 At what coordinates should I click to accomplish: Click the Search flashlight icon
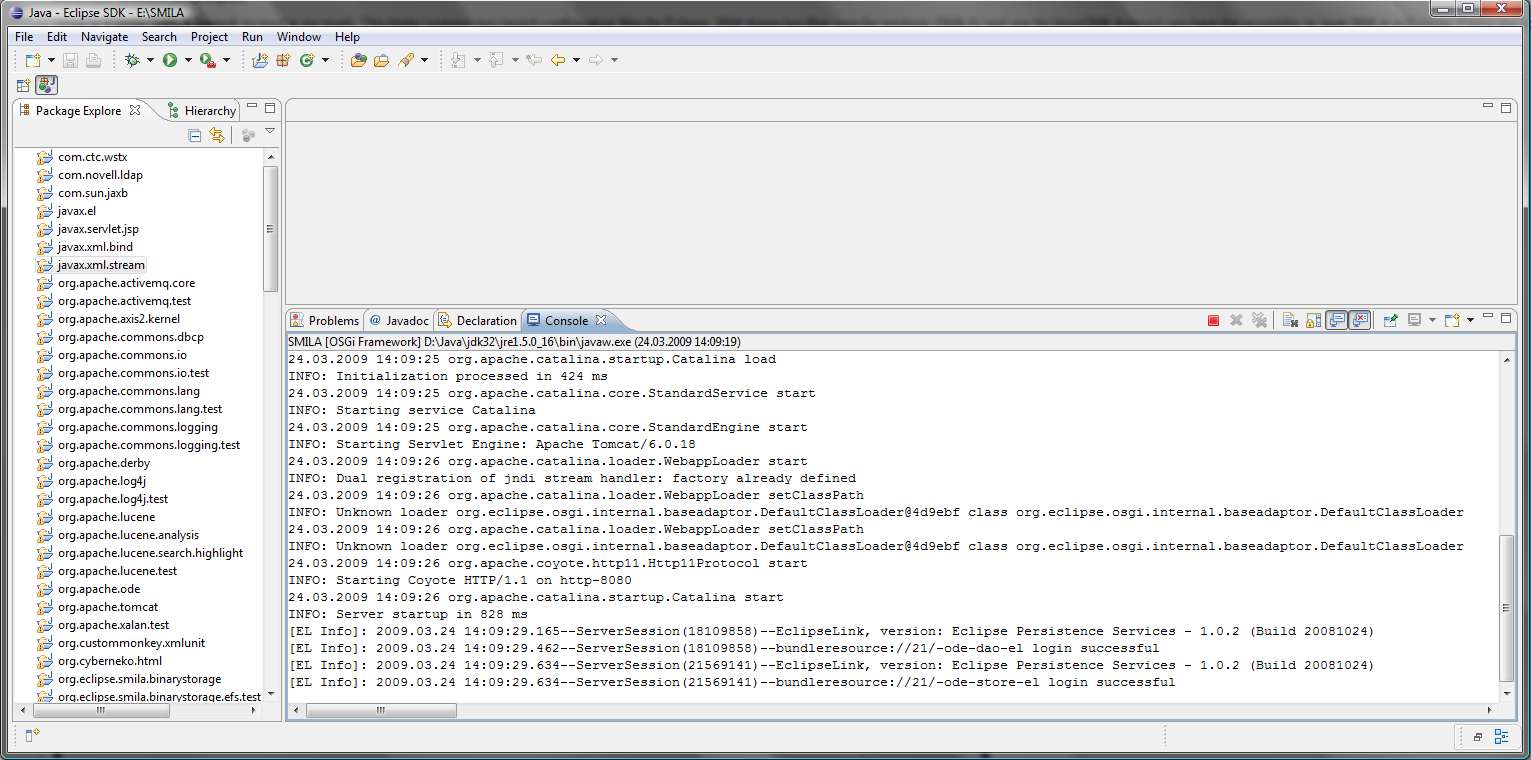point(406,61)
